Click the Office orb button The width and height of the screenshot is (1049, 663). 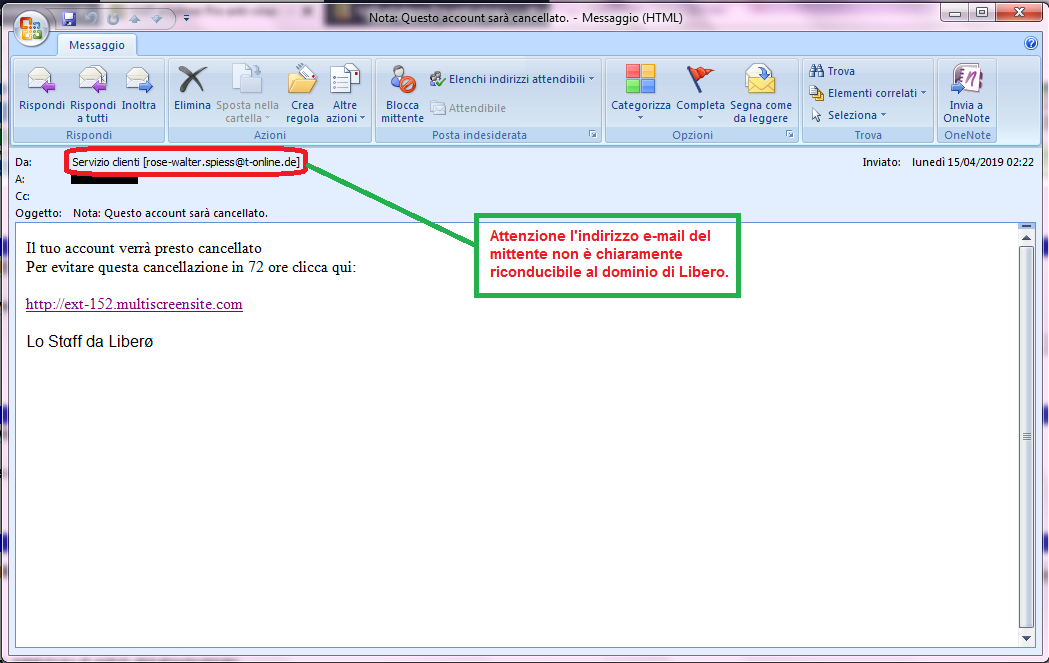[x=31, y=29]
